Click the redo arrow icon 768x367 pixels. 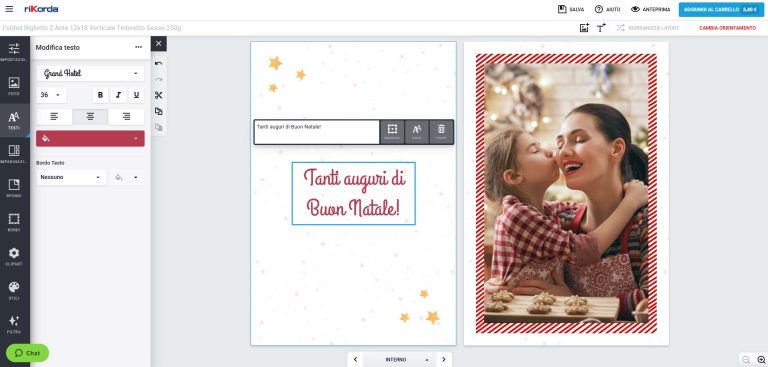[158, 79]
